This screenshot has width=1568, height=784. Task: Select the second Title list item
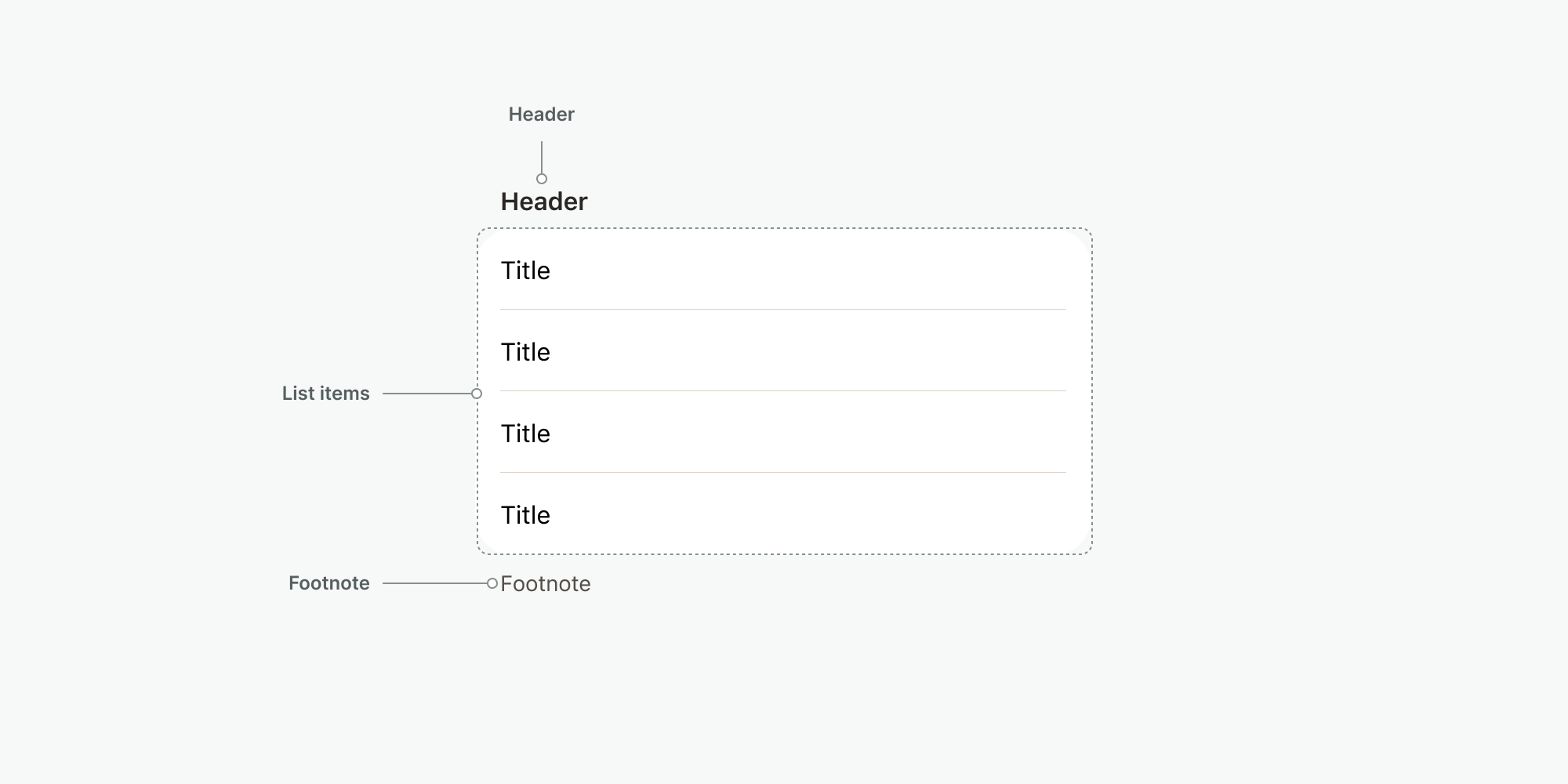525,352
